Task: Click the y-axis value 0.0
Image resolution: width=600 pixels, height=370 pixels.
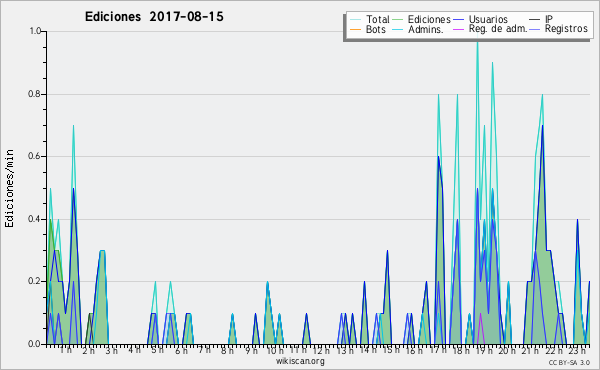Action: [x=35, y=344]
